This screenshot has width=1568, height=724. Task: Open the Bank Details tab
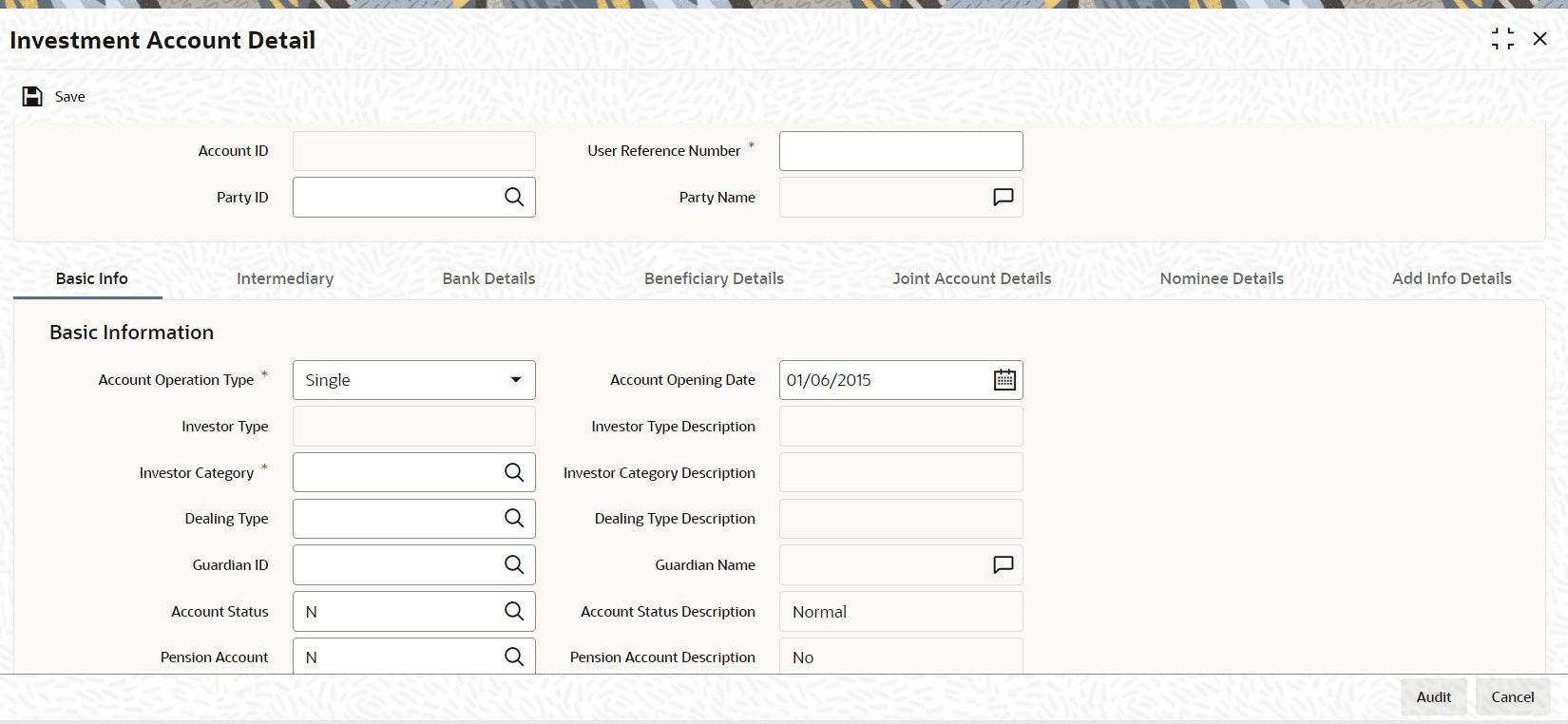coord(488,278)
